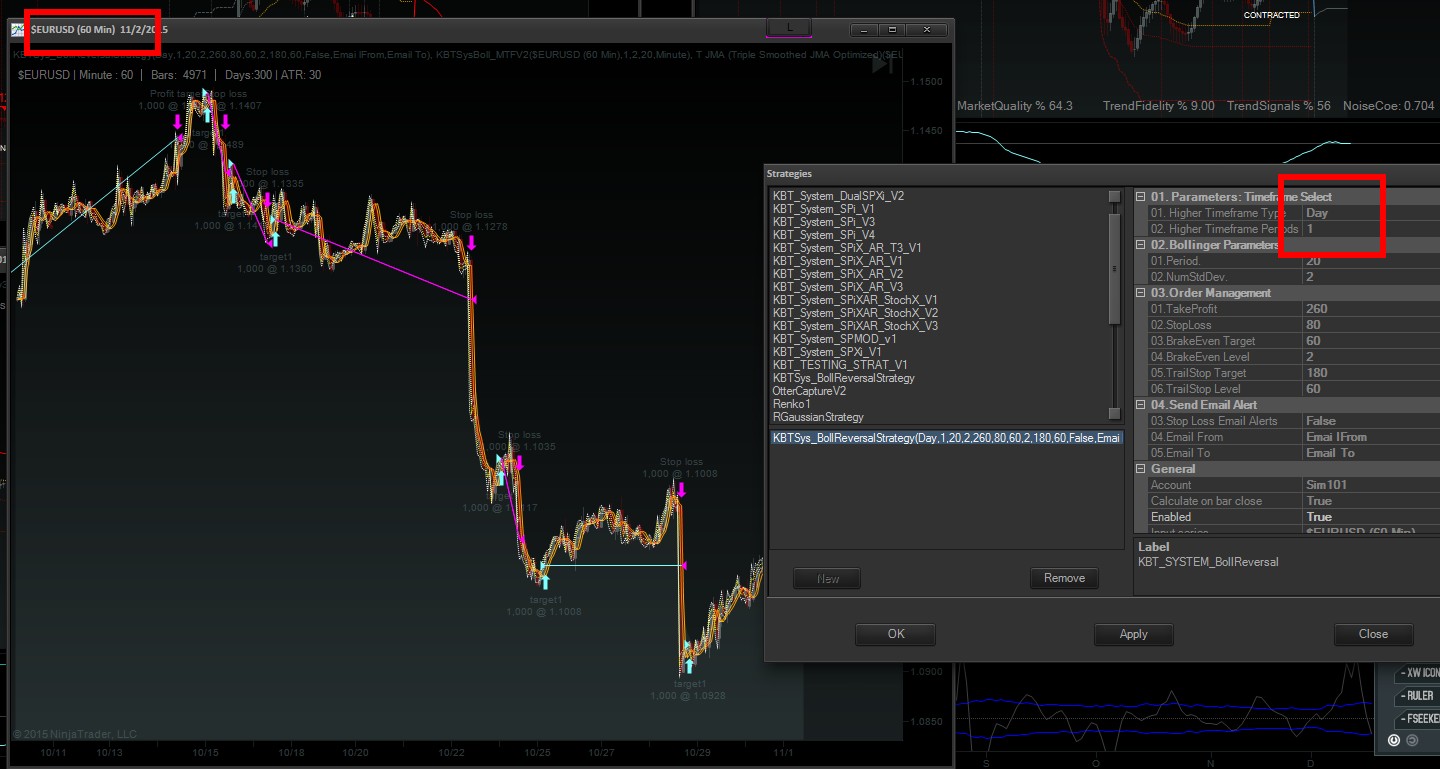Screen dimensions: 1440x769
Task: Collapse the 02.Bollinger Parameters section
Action: 1141,245
